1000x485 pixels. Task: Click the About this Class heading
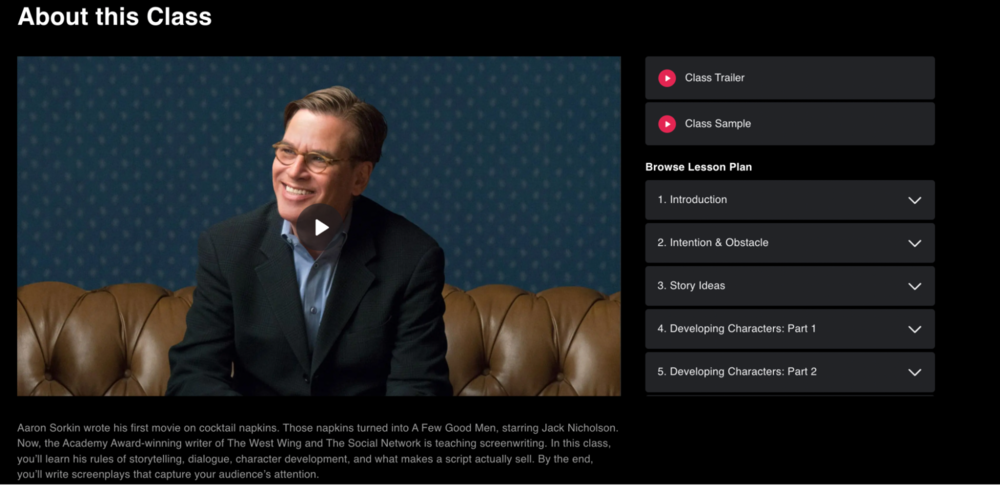(115, 17)
